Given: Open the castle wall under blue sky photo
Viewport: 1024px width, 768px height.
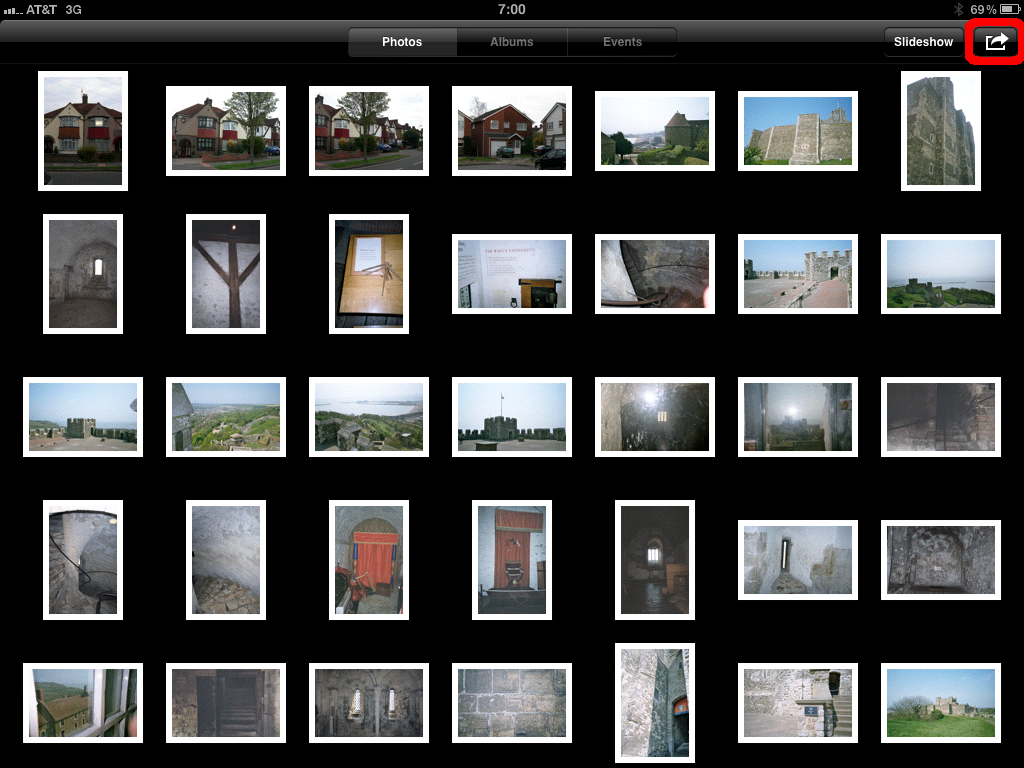Looking at the screenshot, I should click(797, 130).
